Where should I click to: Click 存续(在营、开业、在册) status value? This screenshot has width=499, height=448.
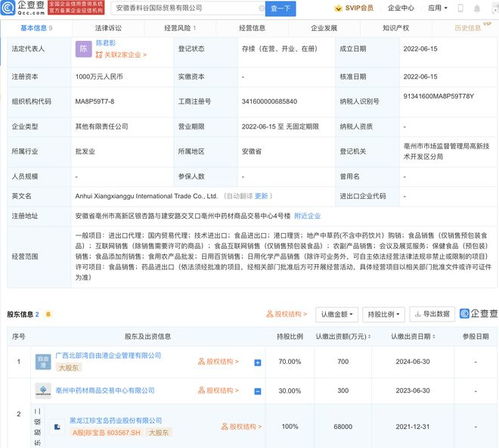280,49
